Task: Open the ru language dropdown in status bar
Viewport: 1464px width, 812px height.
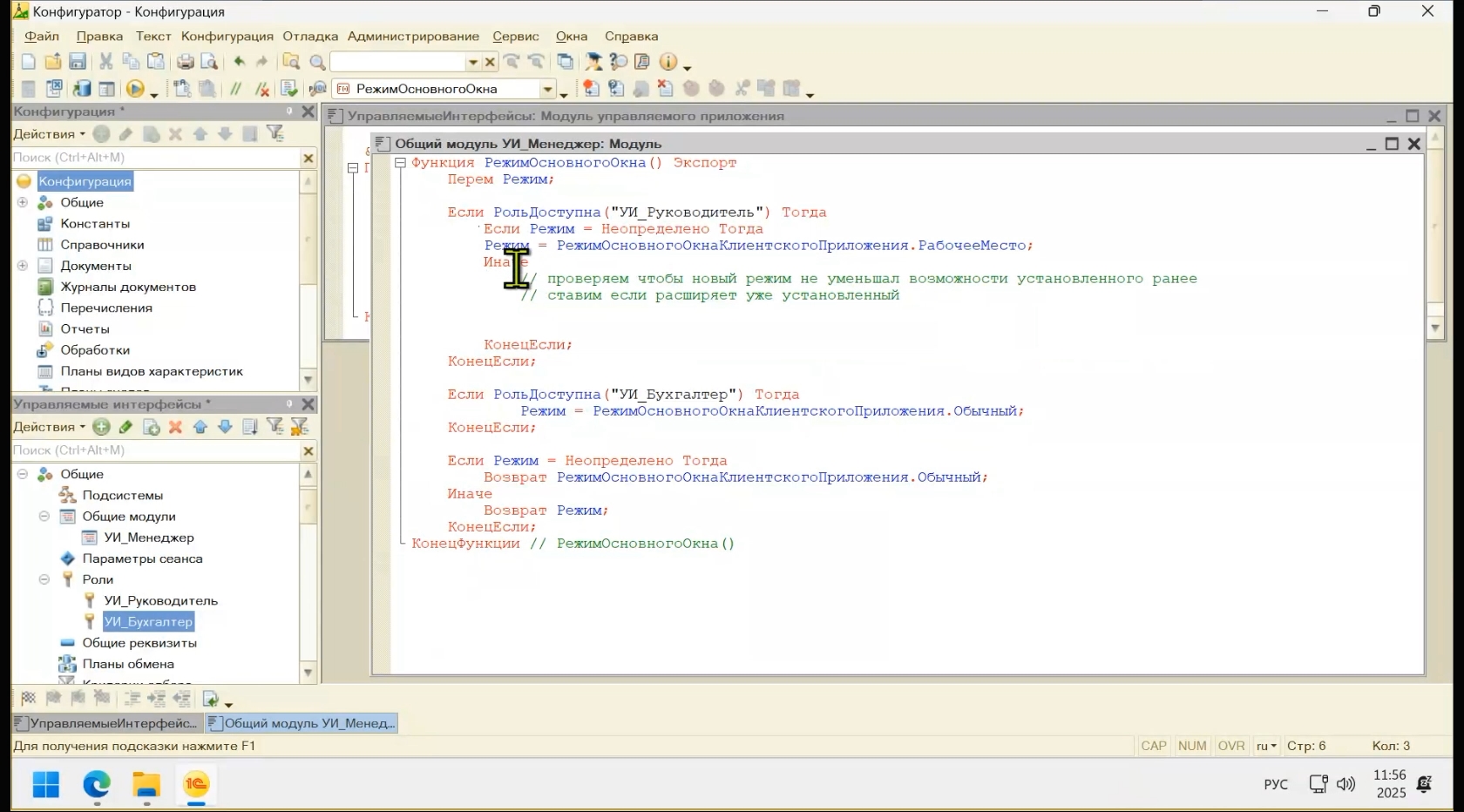Action: click(1266, 746)
